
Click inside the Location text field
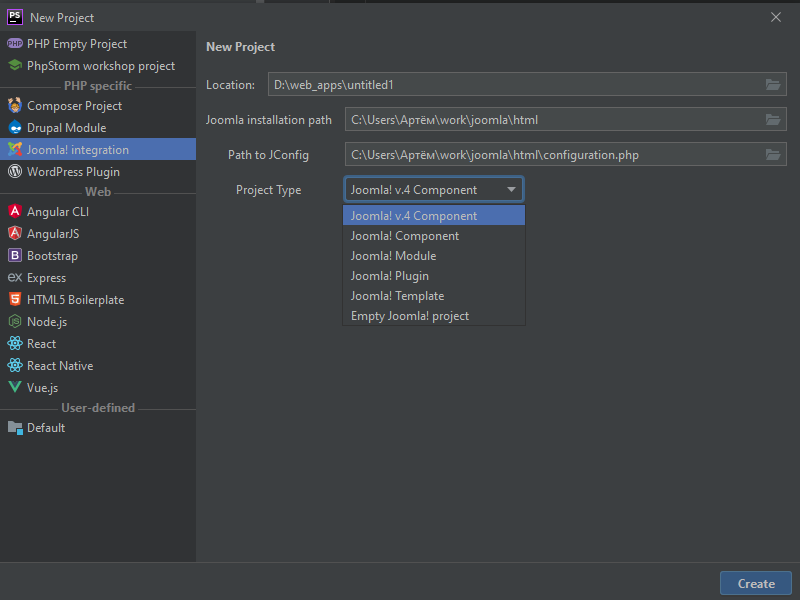(510, 85)
